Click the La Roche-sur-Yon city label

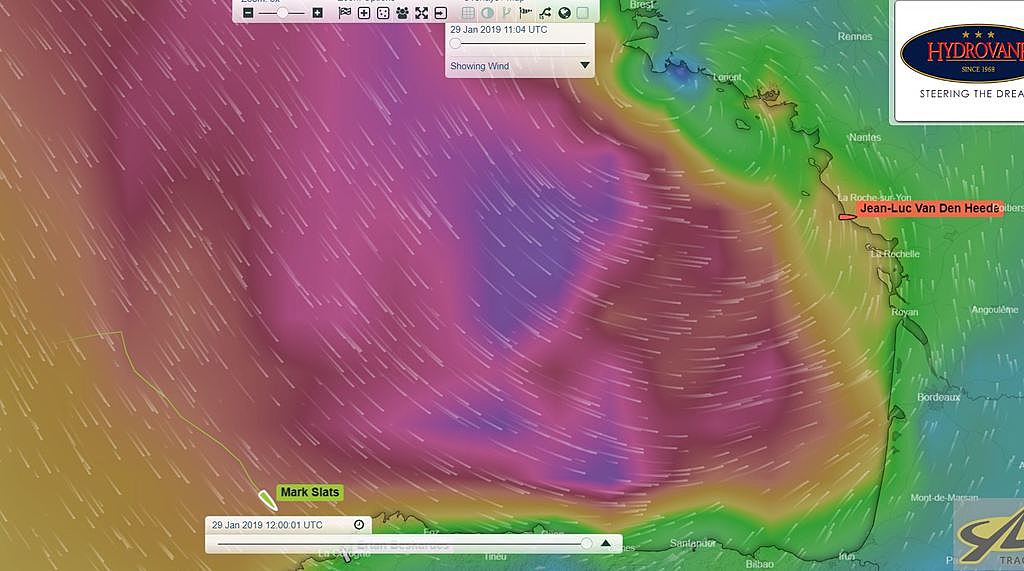coord(874,197)
